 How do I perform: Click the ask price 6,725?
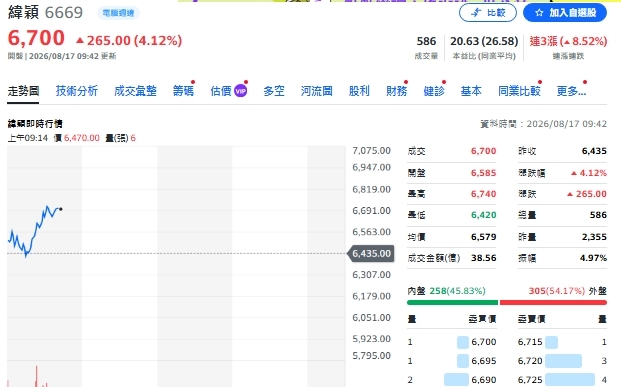coord(530,380)
